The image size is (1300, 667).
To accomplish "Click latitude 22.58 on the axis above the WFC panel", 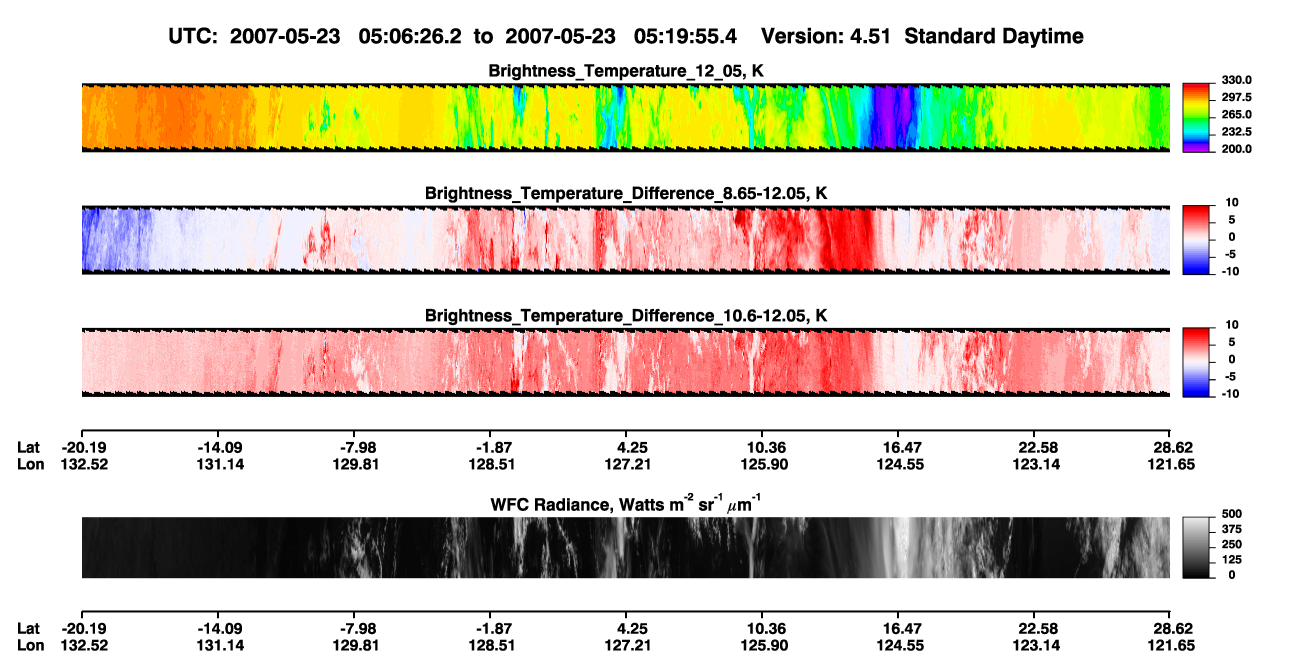I will pyautogui.click(x=1035, y=447).
